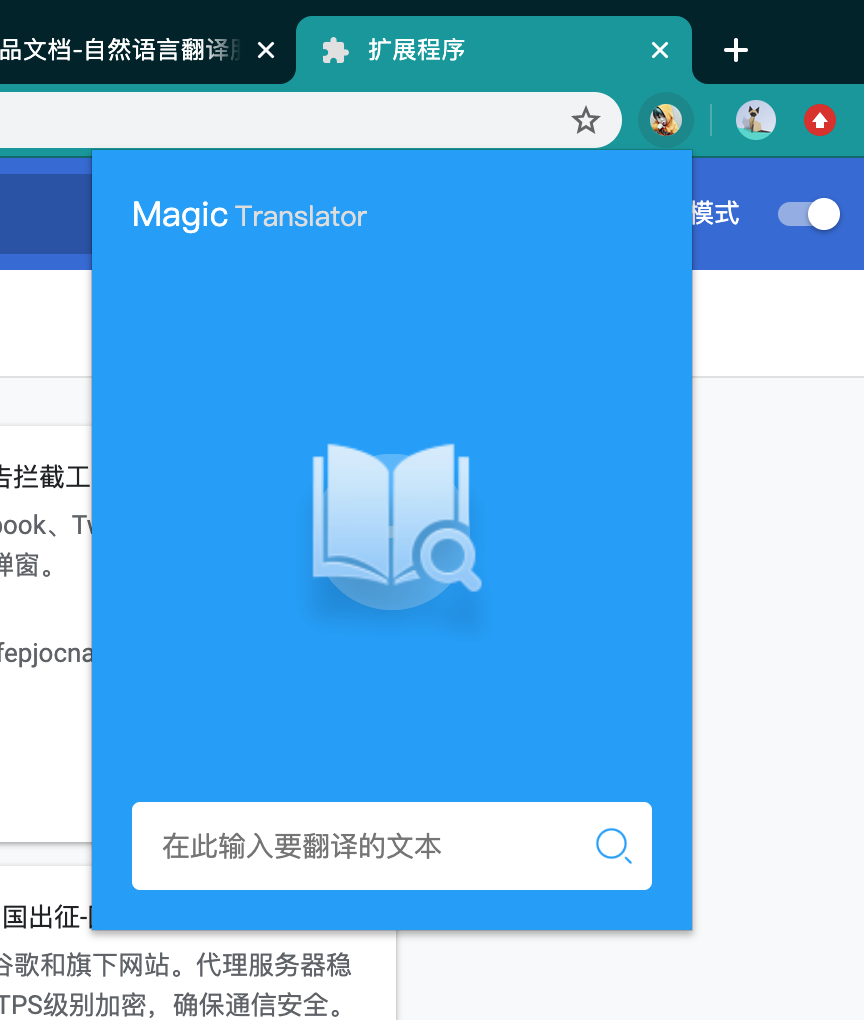
Task: Click the 模式 label next to the switch
Action: (715, 213)
